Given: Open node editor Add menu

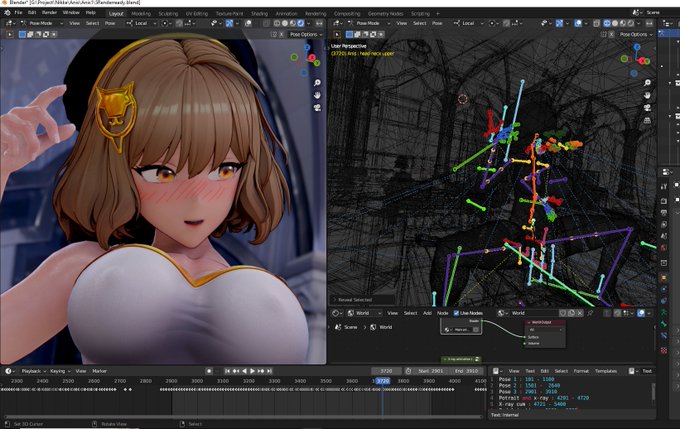Looking at the screenshot, I should [427, 313].
